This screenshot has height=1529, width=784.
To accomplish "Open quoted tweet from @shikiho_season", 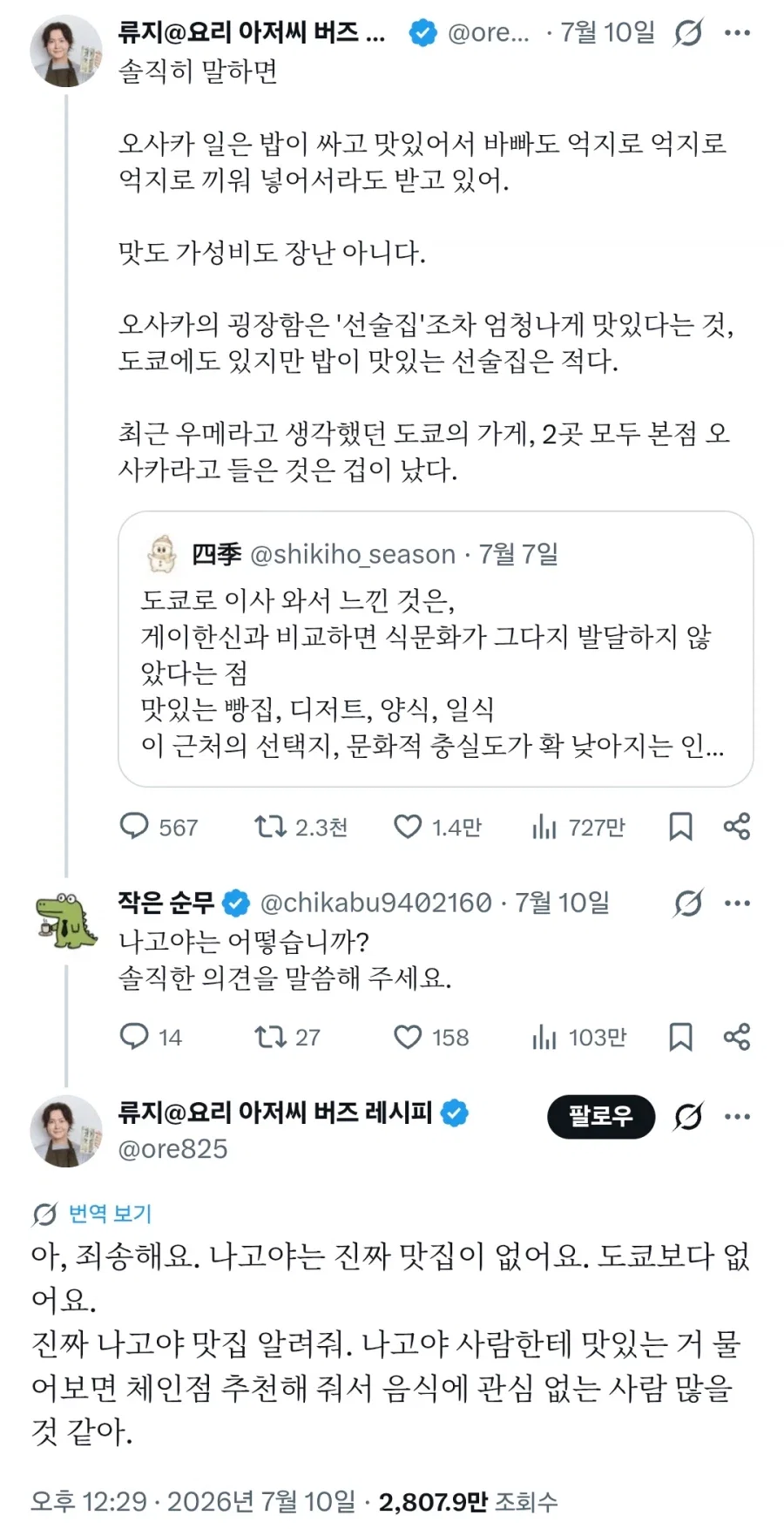I will coord(436,649).
